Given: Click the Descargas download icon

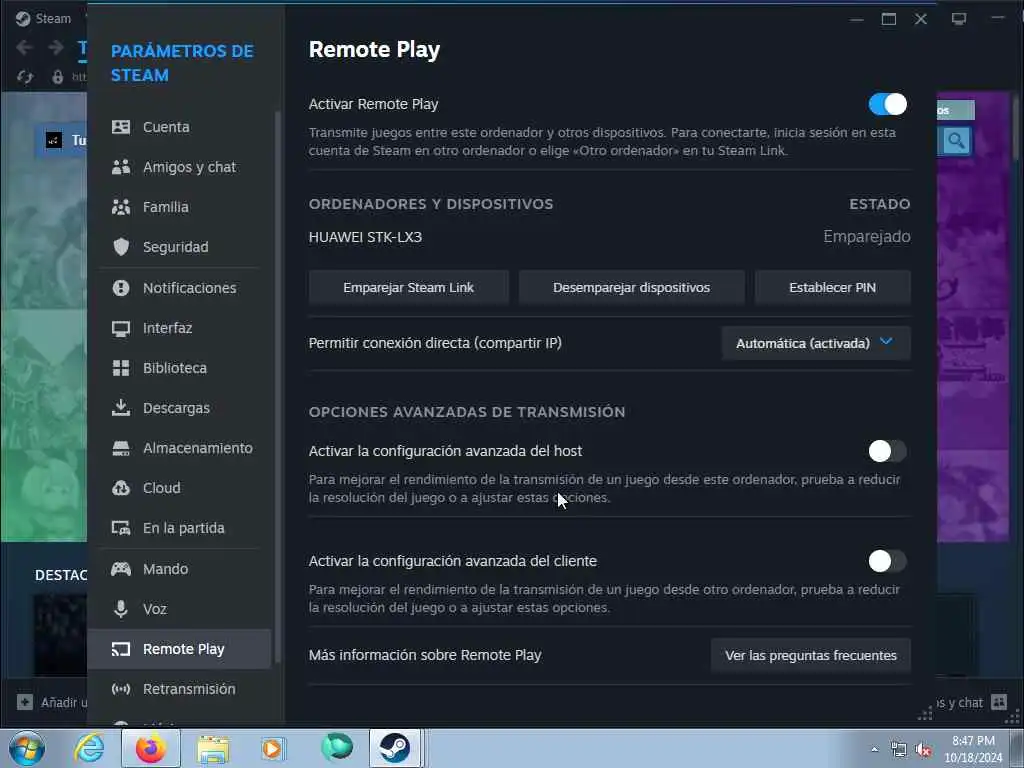Looking at the screenshot, I should coord(121,408).
